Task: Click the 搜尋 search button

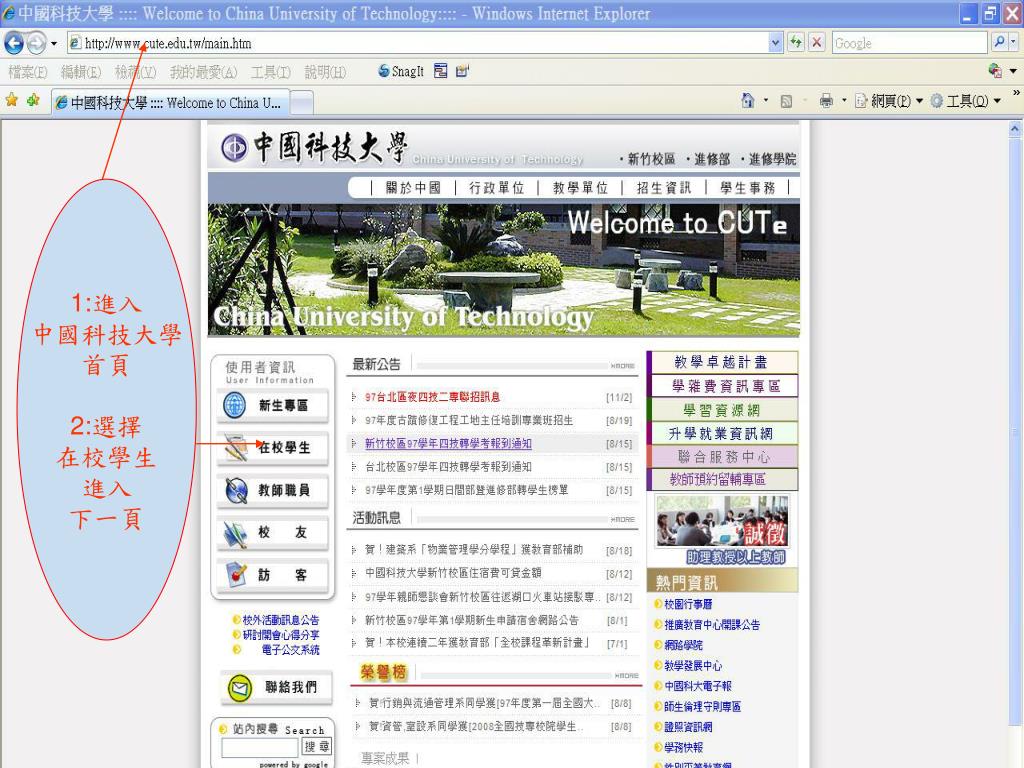Action: (317, 746)
